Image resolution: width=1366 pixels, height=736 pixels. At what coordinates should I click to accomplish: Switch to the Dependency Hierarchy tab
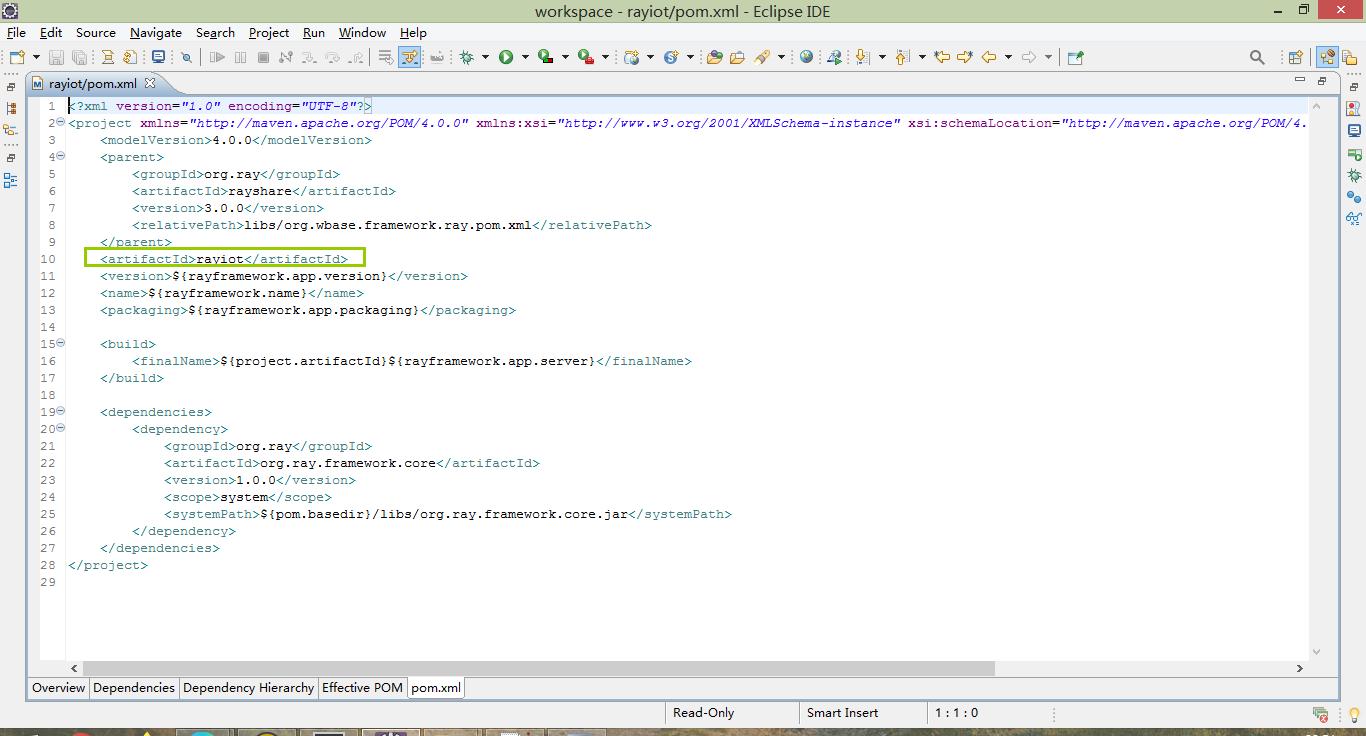(249, 688)
